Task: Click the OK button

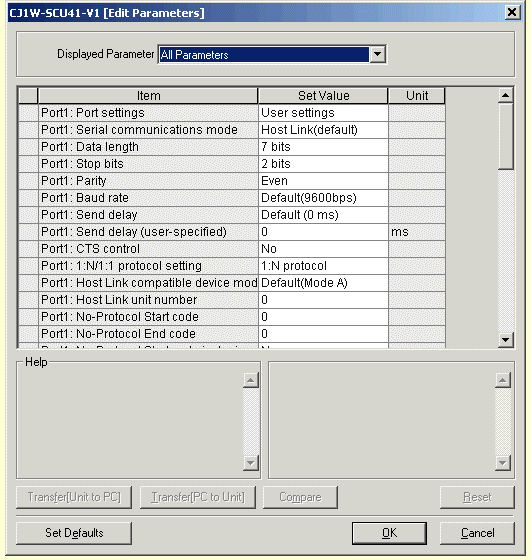Action: click(x=389, y=533)
